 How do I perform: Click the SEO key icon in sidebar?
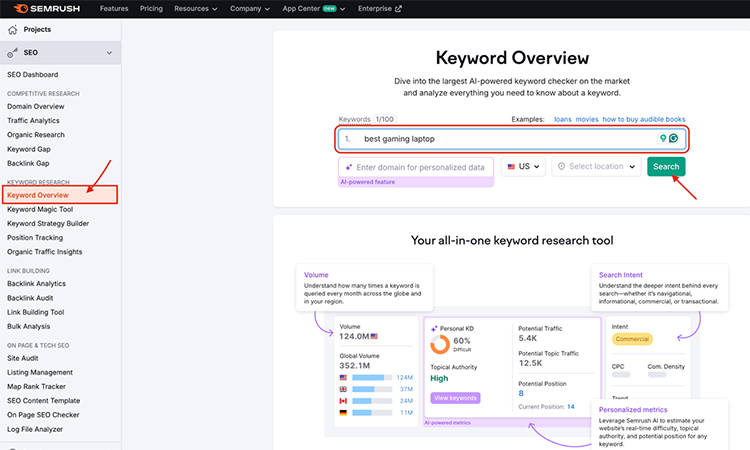12,53
